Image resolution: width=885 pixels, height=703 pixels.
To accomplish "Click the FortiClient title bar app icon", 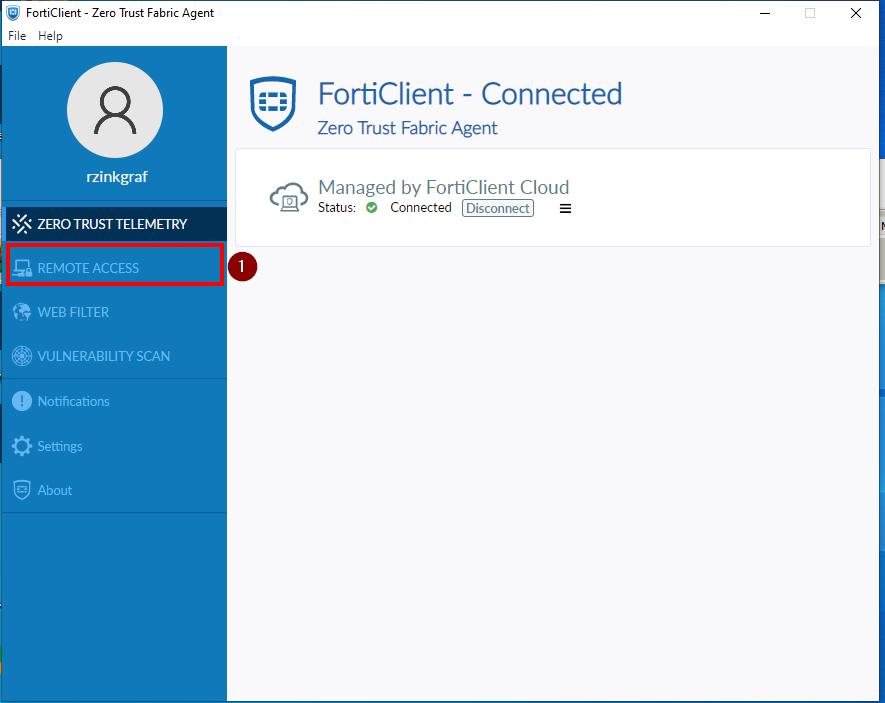I will (x=13, y=13).
